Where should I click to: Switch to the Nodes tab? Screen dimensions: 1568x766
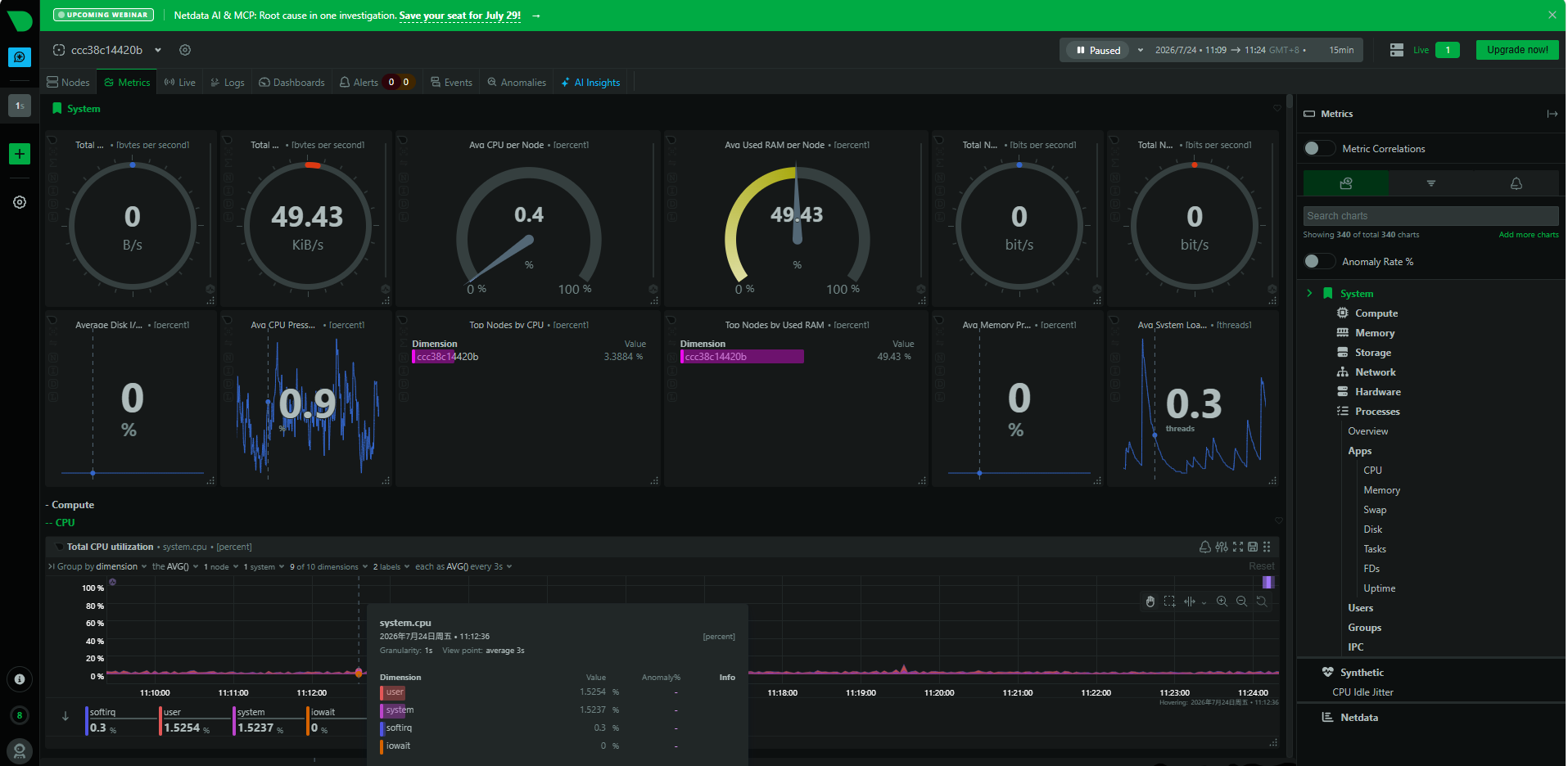[x=69, y=83]
